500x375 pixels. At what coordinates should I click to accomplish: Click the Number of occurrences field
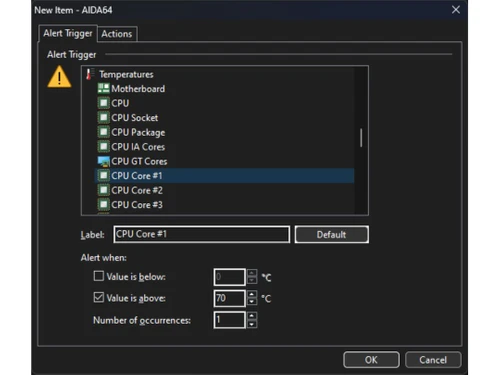pos(230,320)
